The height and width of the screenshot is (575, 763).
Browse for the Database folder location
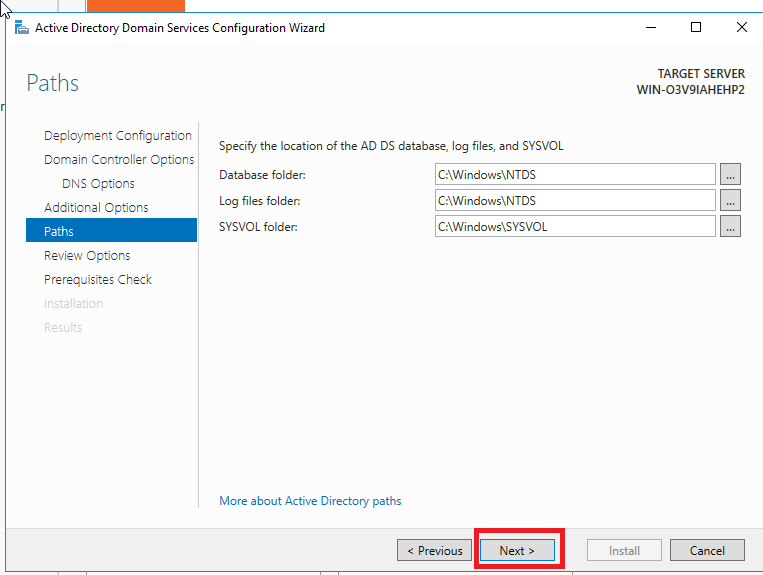(730, 175)
